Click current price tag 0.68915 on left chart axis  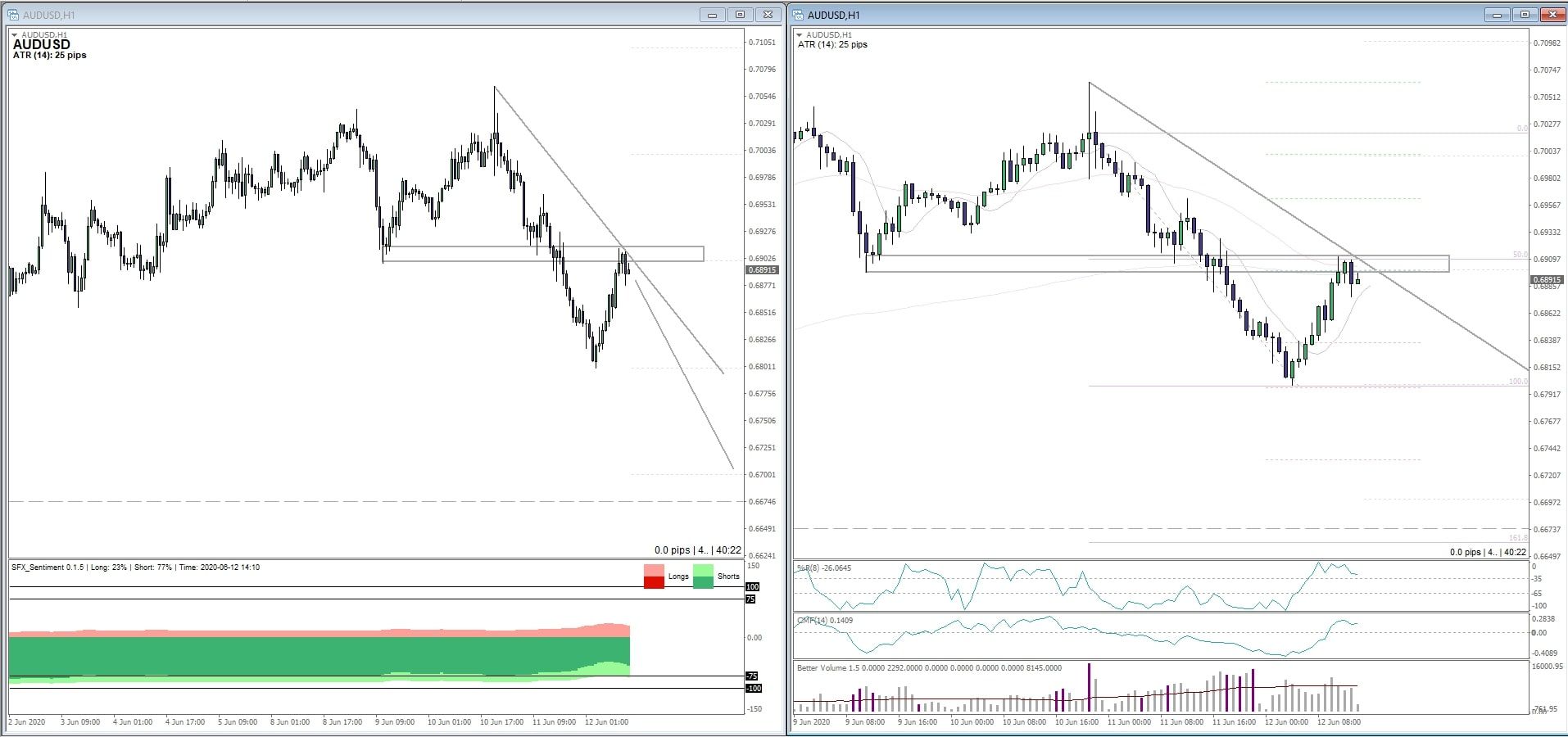762,270
